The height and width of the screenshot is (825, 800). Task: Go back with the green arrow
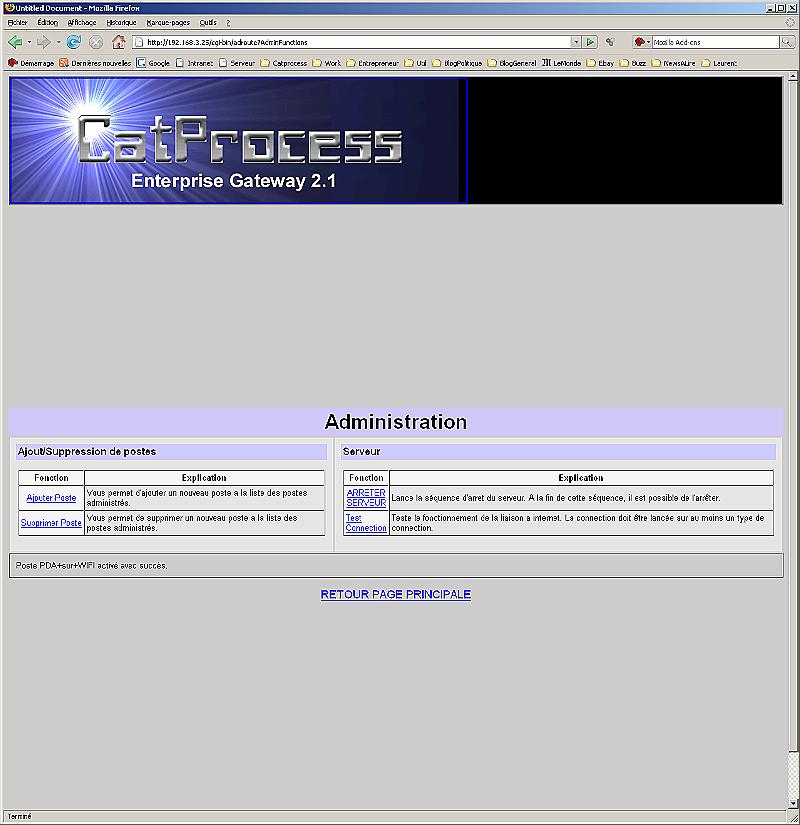pyautogui.click(x=15, y=42)
